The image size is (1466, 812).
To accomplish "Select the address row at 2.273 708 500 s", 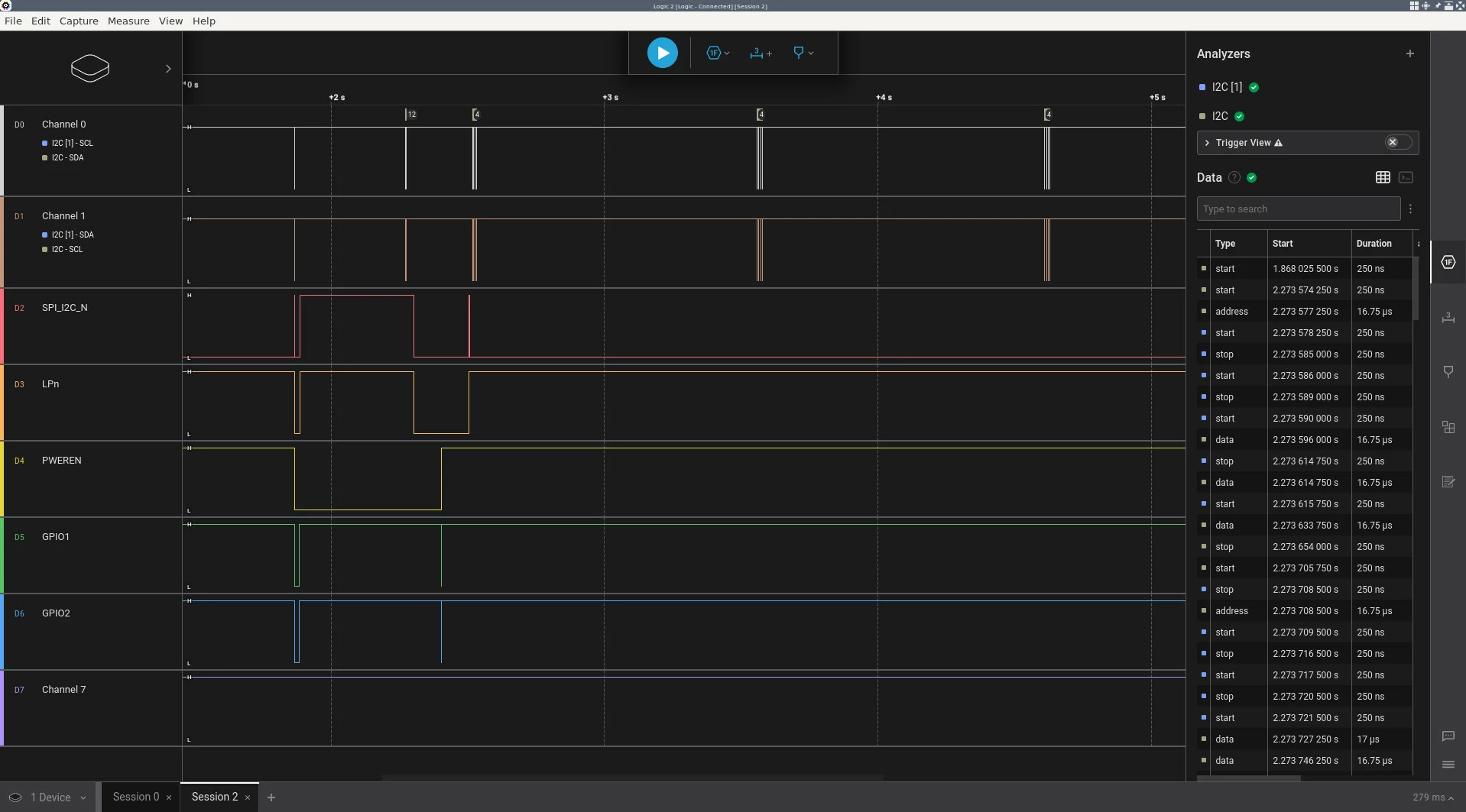I will point(1304,611).
